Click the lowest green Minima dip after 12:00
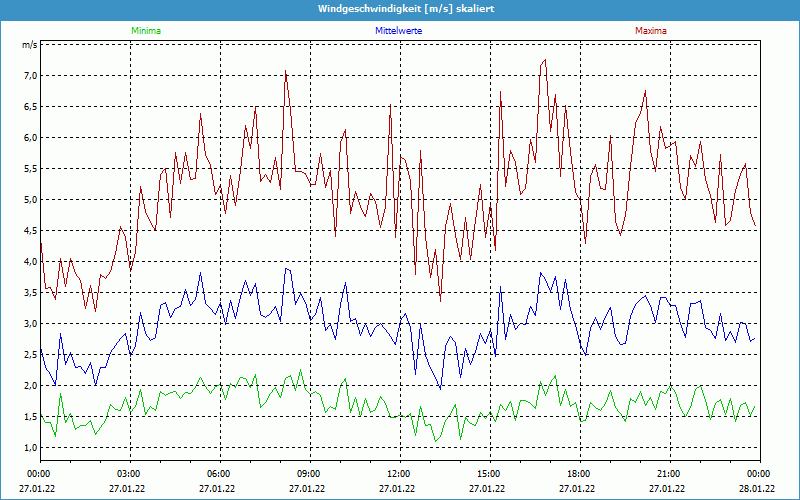The width and height of the screenshot is (800, 500). click(435, 440)
